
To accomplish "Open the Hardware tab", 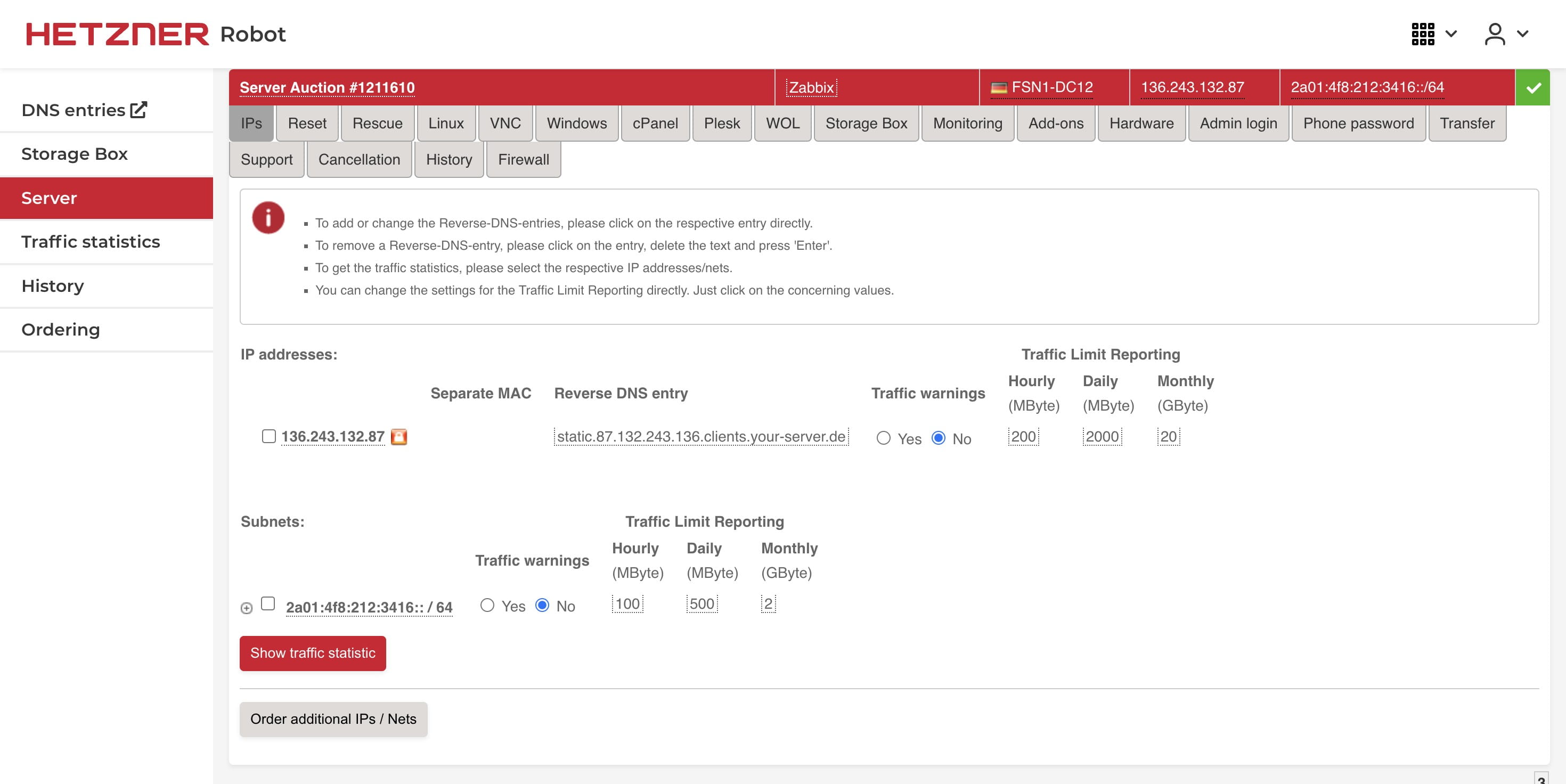I will [x=1141, y=124].
